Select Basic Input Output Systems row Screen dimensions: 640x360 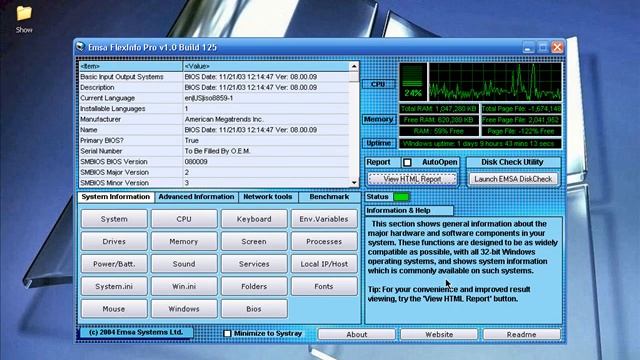point(214,77)
